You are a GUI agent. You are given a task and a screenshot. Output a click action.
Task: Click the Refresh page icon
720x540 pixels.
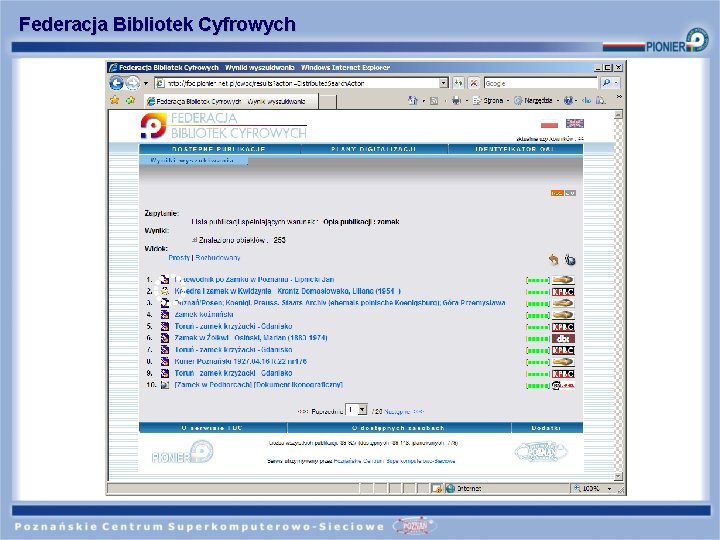coord(458,83)
